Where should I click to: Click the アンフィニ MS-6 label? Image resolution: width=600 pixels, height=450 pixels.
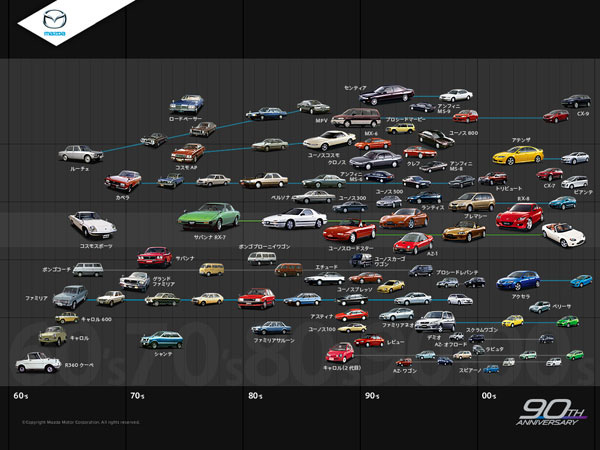(351, 176)
